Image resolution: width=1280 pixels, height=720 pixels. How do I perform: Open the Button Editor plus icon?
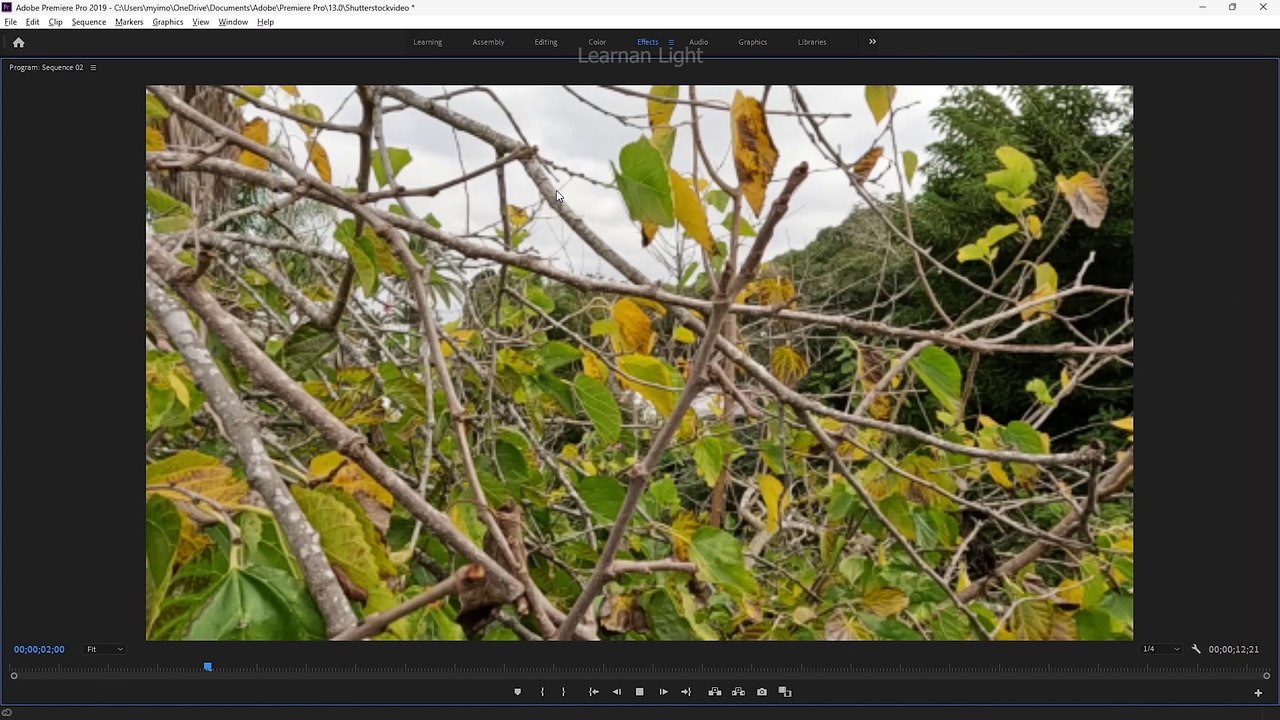(x=1258, y=693)
